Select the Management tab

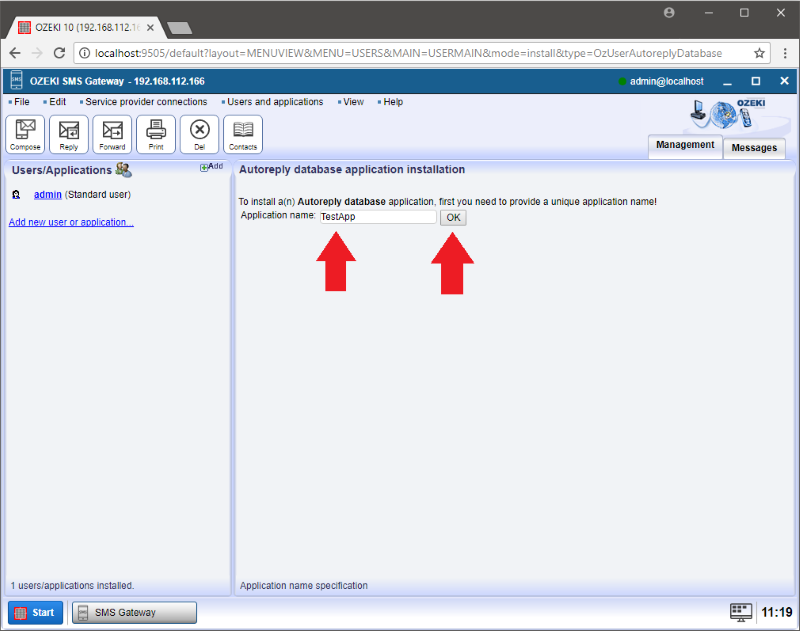coord(685,145)
